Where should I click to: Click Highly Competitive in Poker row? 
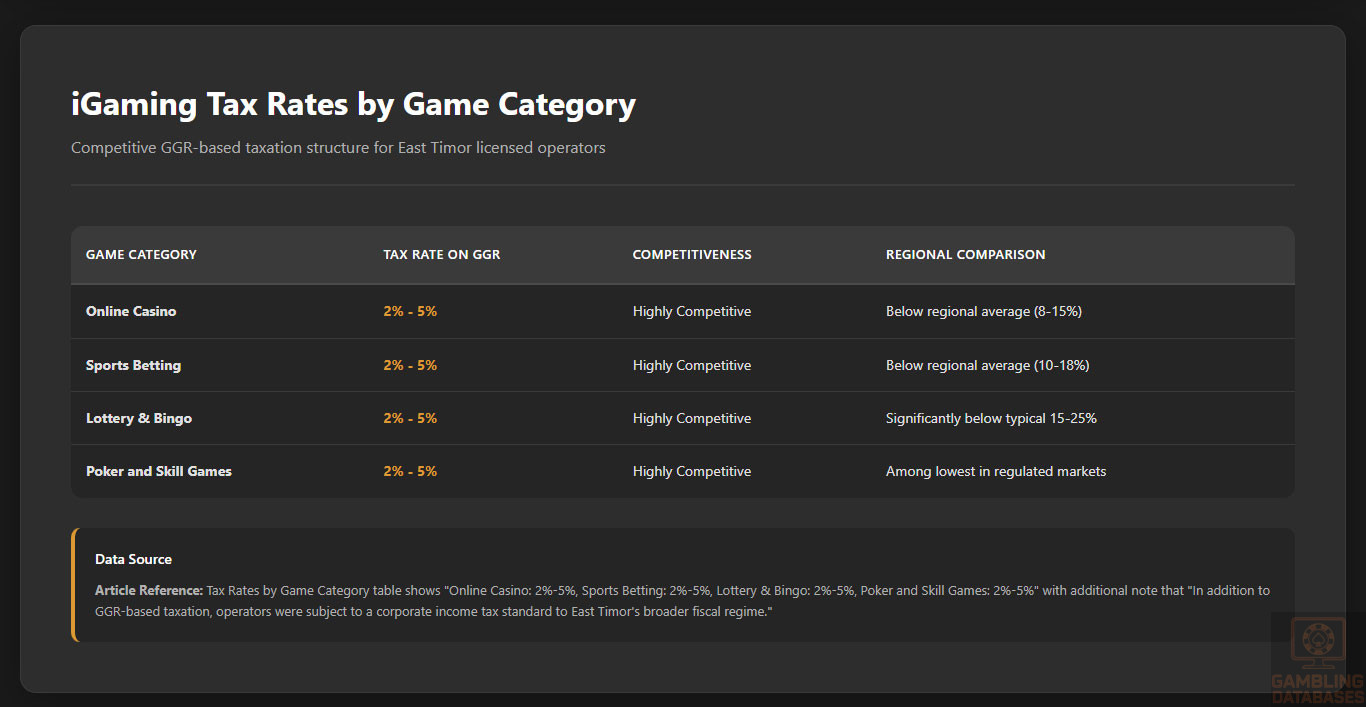tap(692, 472)
